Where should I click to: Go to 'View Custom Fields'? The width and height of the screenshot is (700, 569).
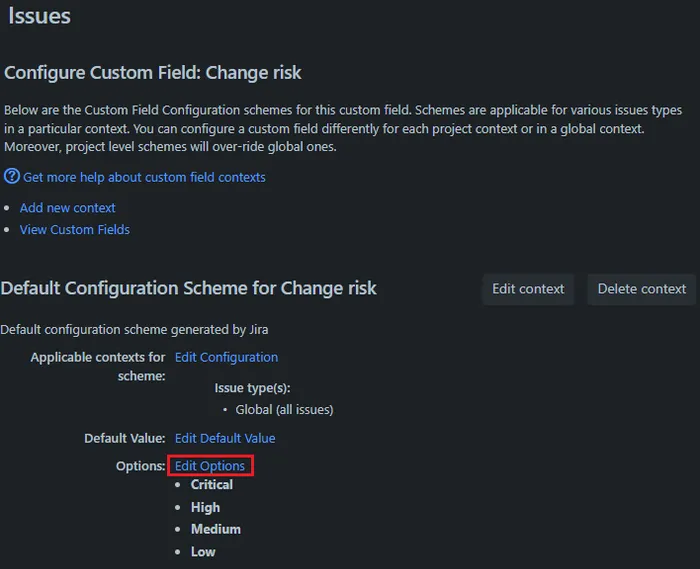[74, 230]
